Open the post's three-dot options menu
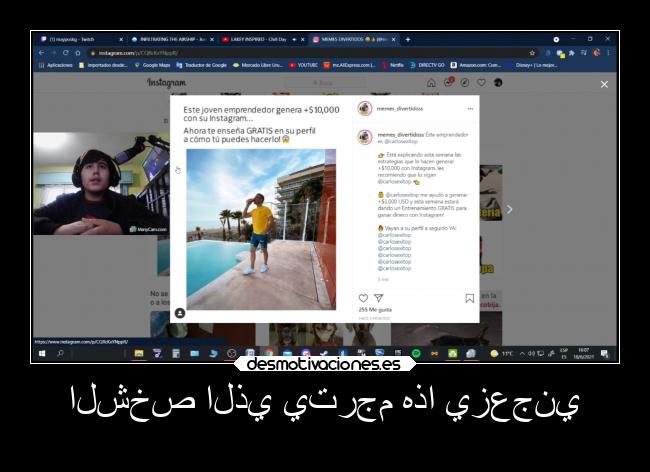The height and width of the screenshot is (472, 650). (470, 109)
